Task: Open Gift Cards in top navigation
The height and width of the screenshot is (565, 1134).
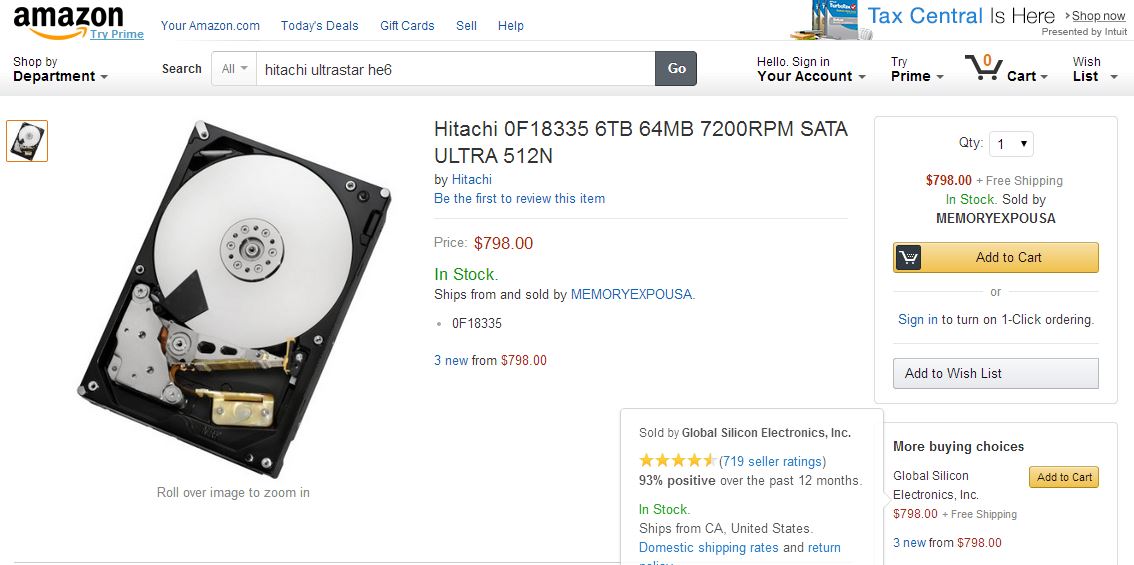Action: pos(407,26)
